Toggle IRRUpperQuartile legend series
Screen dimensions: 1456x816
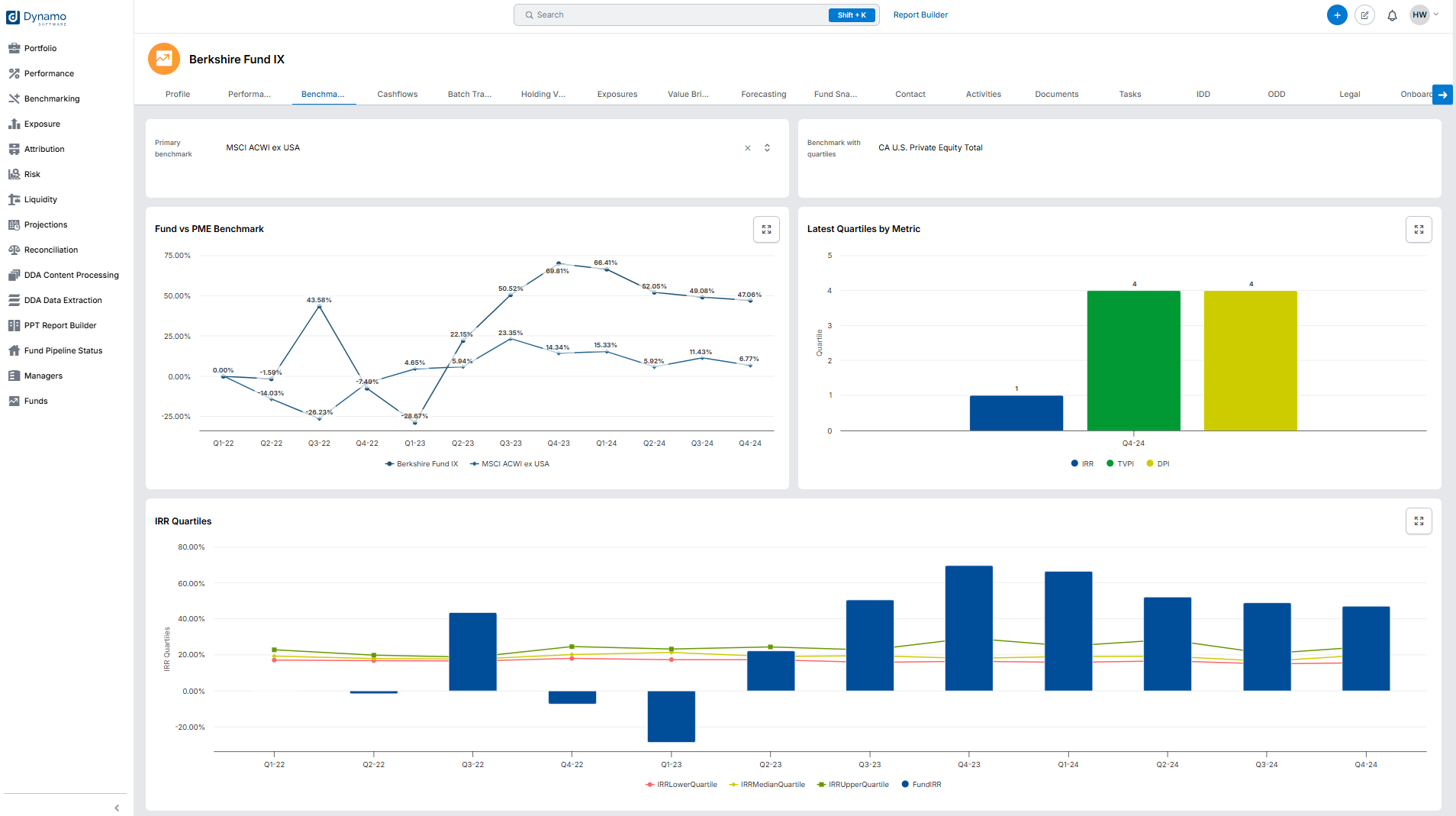click(x=852, y=785)
